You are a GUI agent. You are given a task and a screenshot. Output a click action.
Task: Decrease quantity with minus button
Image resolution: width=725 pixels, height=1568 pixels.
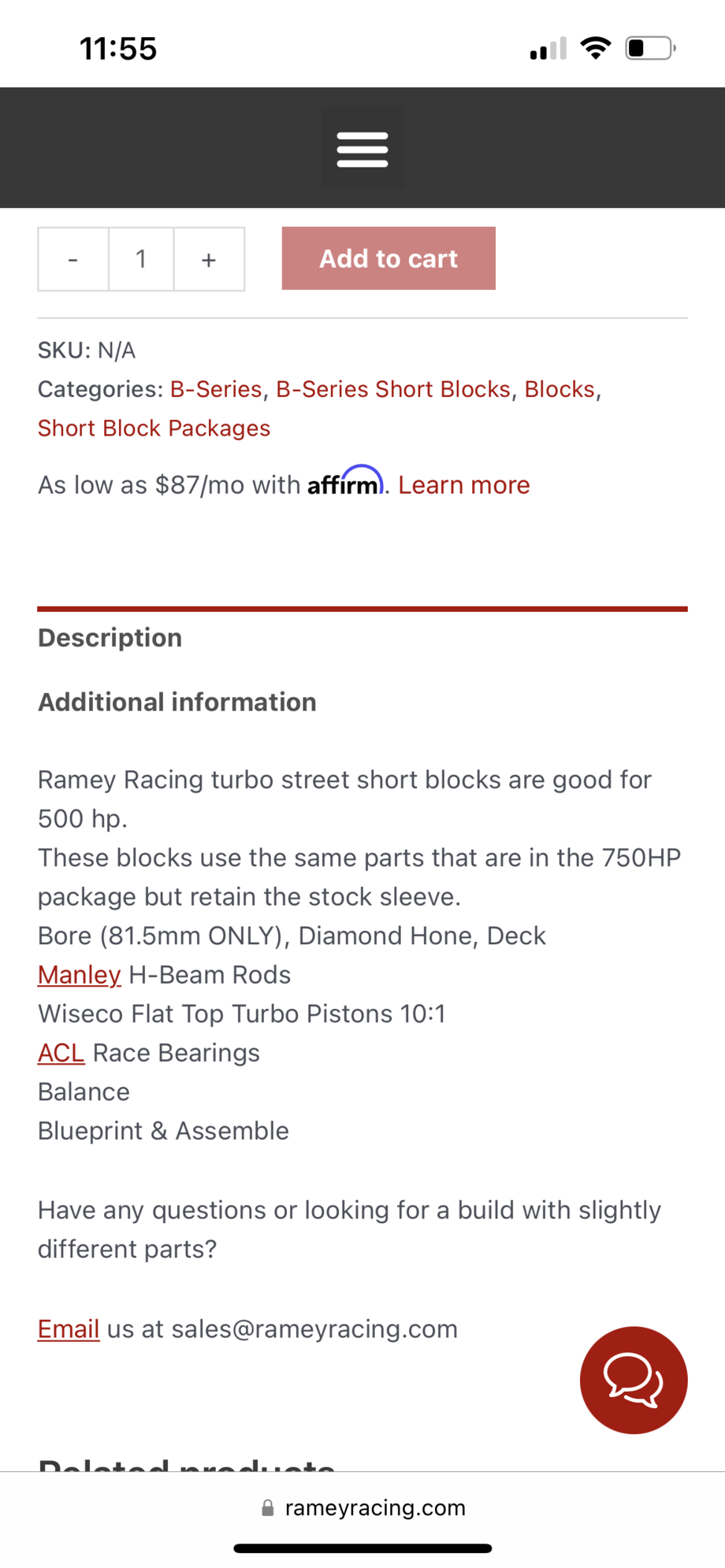tap(73, 259)
